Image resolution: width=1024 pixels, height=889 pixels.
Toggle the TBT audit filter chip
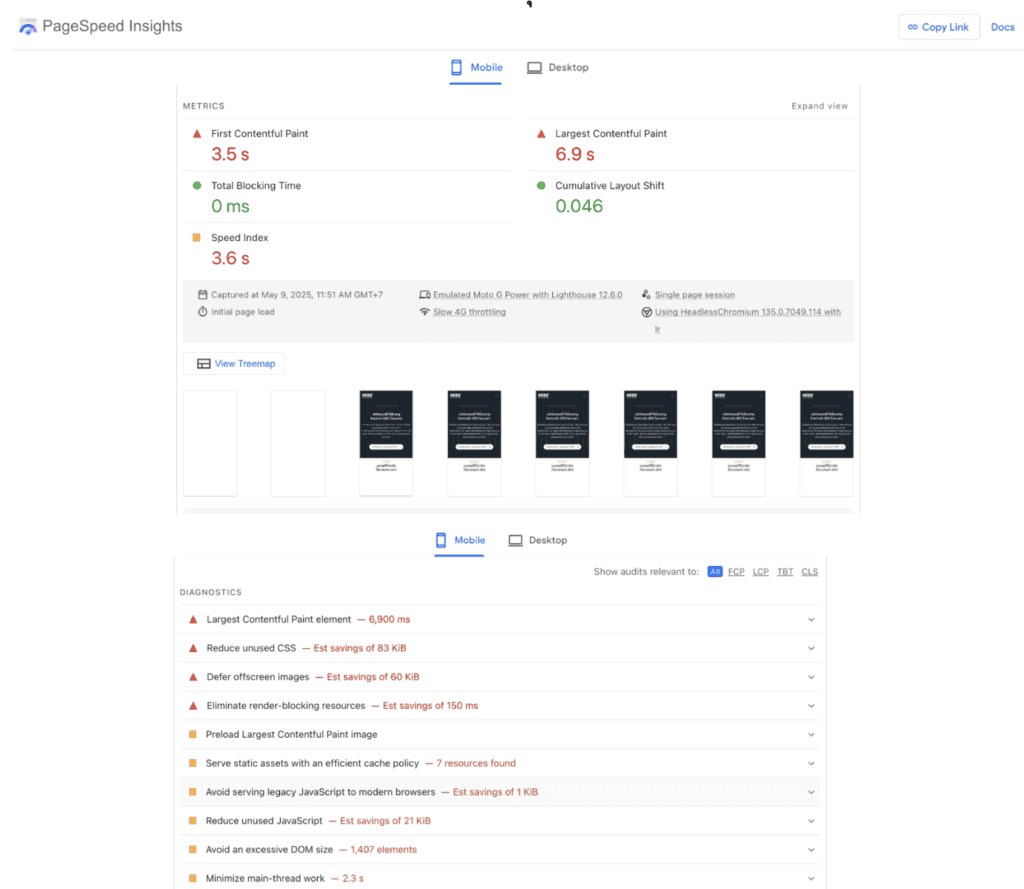tap(785, 571)
